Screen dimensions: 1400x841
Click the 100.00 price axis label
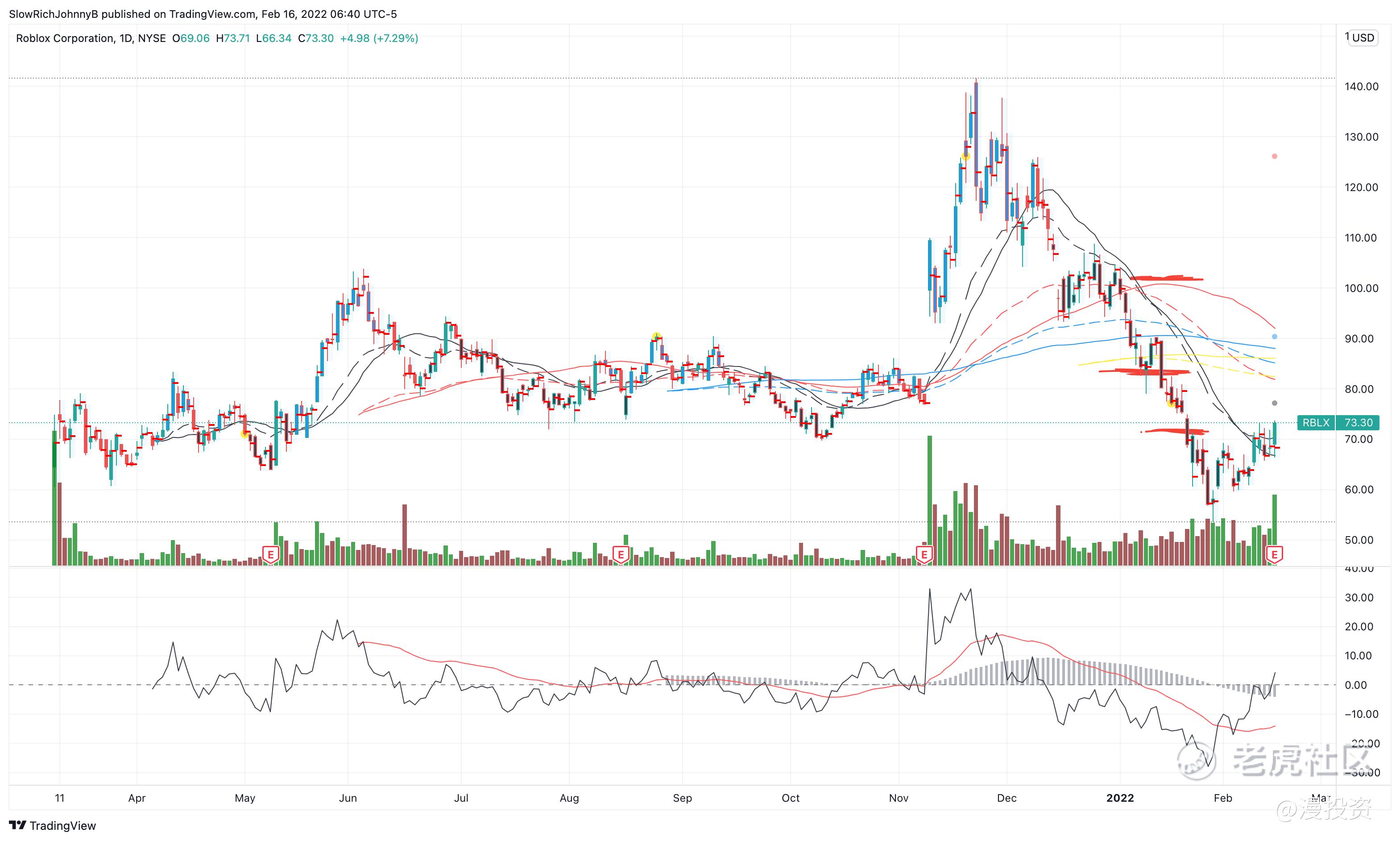[1362, 288]
